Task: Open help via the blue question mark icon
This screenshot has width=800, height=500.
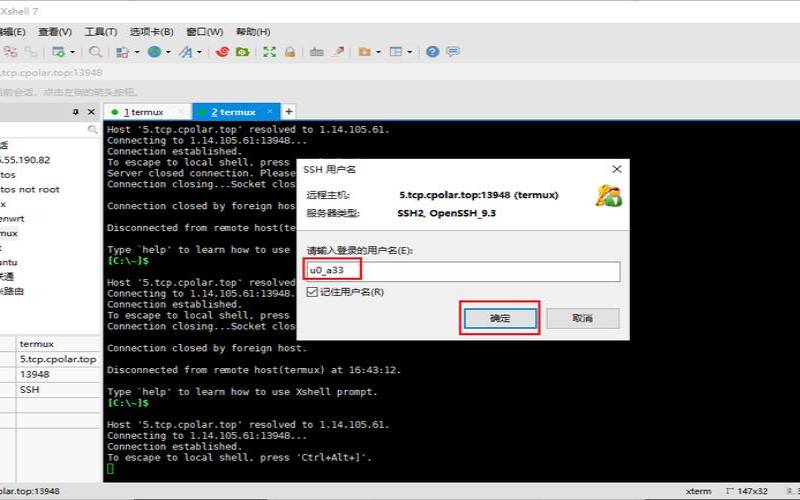Action: point(432,52)
